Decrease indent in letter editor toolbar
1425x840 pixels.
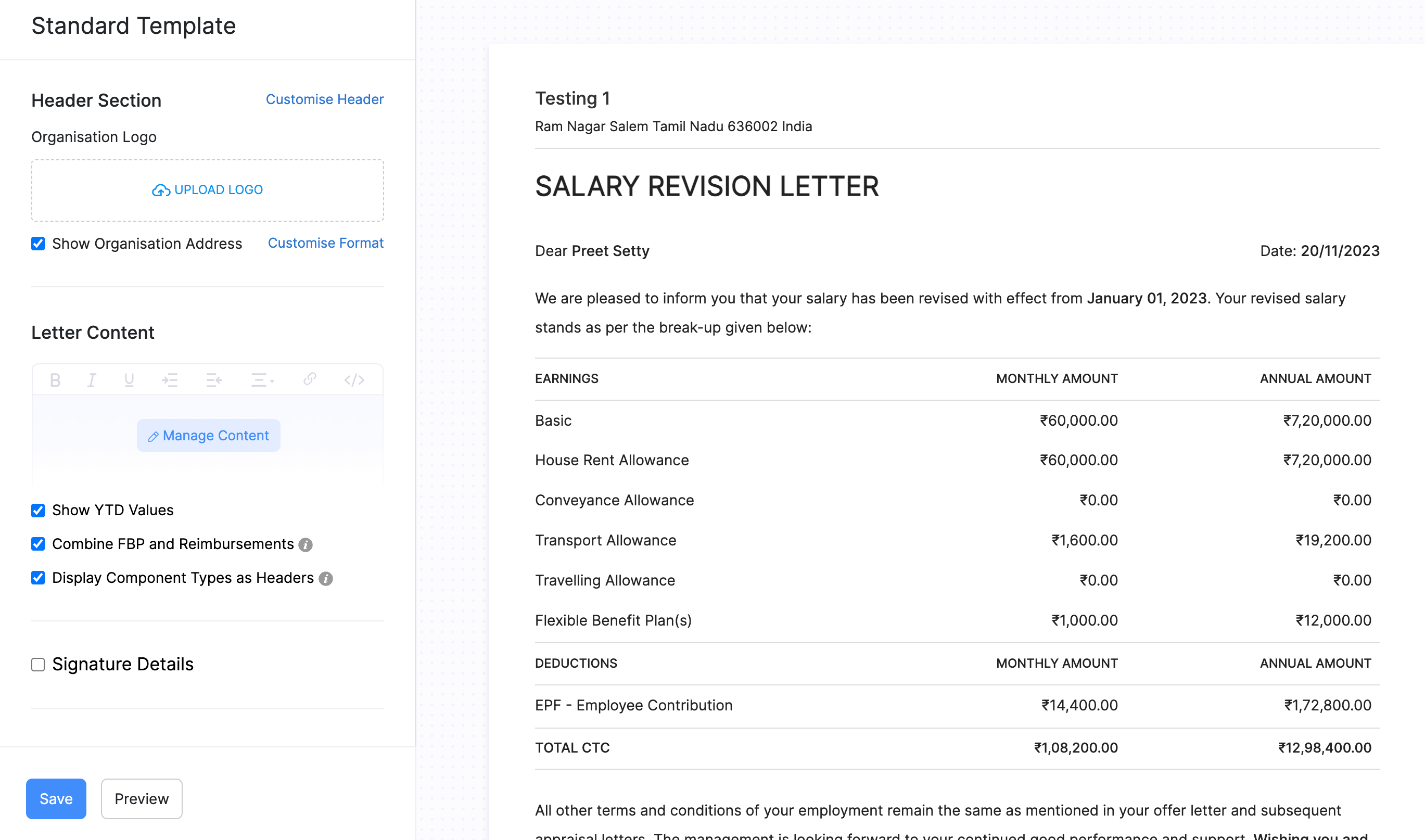[214, 380]
